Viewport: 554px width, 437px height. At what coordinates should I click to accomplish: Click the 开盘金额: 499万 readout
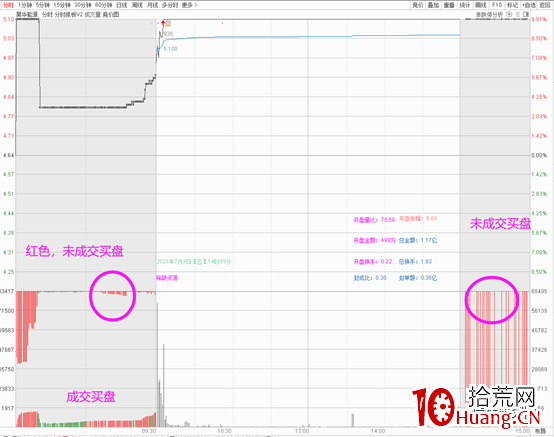(375, 240)
